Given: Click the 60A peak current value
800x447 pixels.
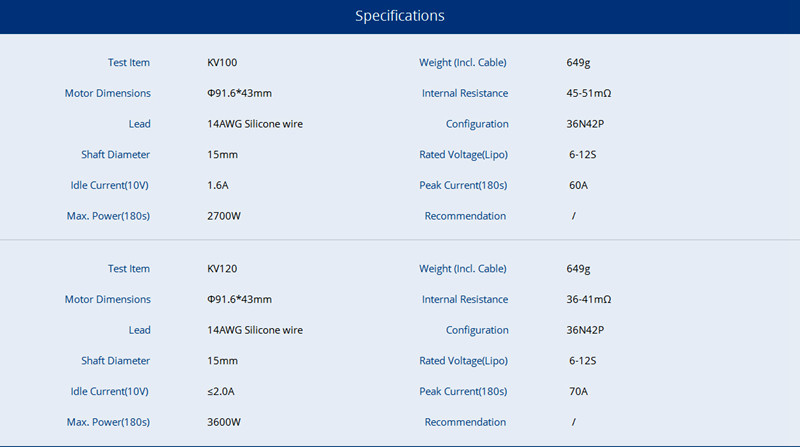Looking at the screenshot, I should [578, 186].
